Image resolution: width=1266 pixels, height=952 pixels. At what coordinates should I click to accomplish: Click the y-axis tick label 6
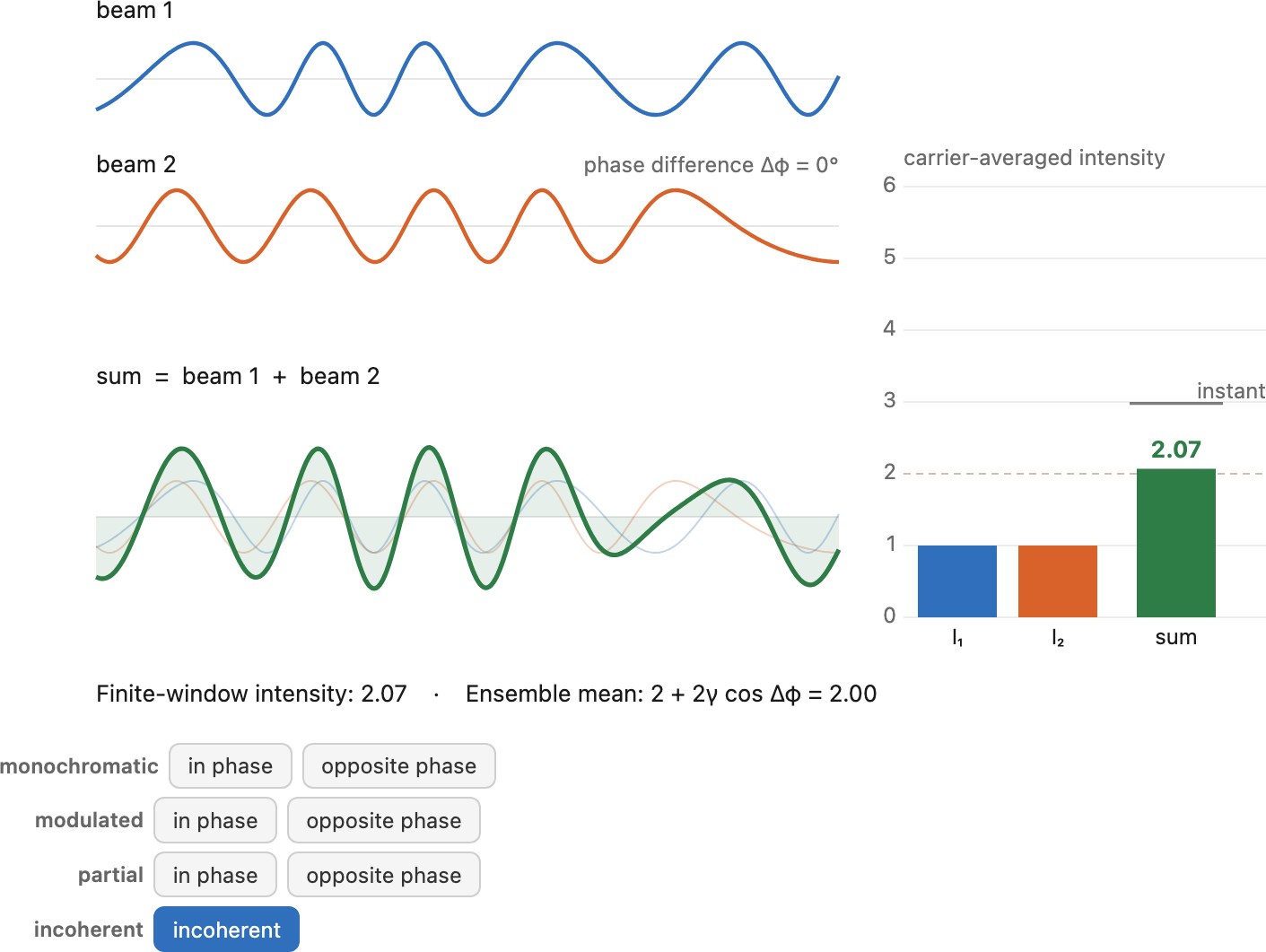point(889,185)
